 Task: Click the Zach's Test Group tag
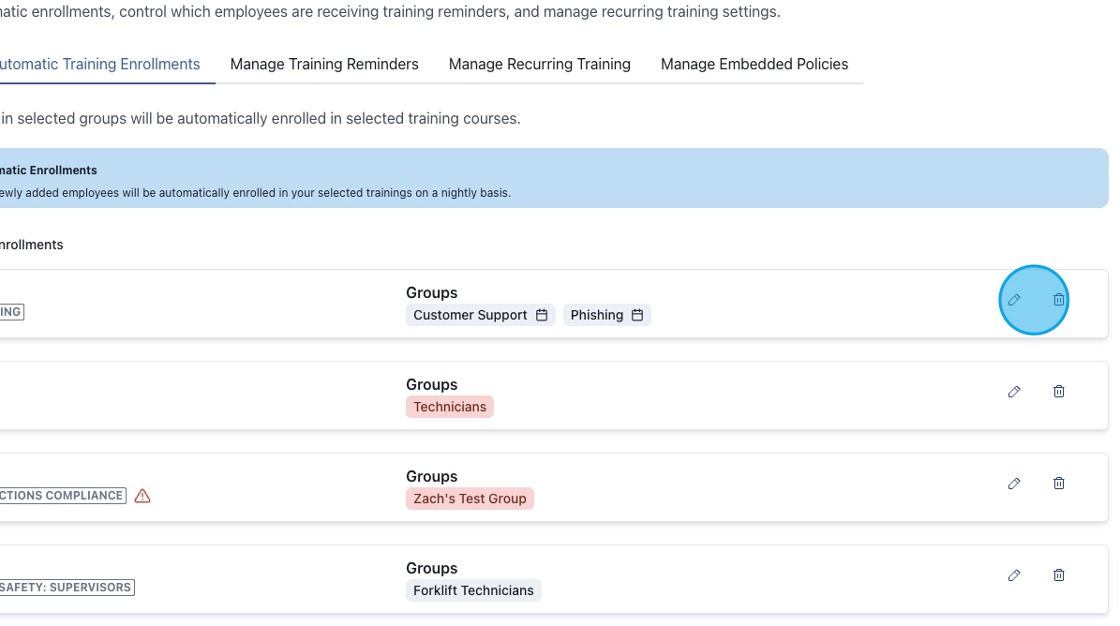[469, 499]
